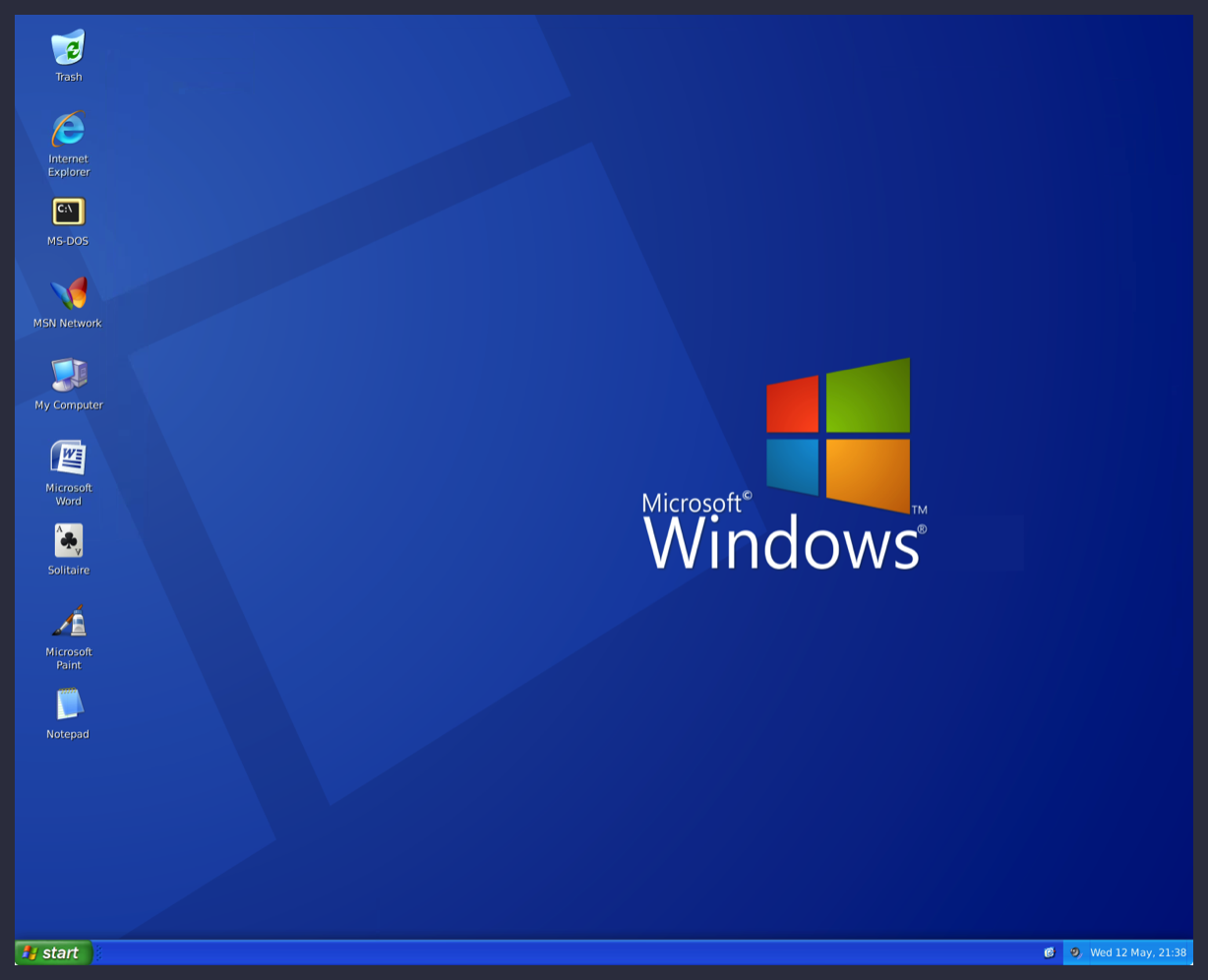Click the Solitaire card game icon

pos(69,540)
